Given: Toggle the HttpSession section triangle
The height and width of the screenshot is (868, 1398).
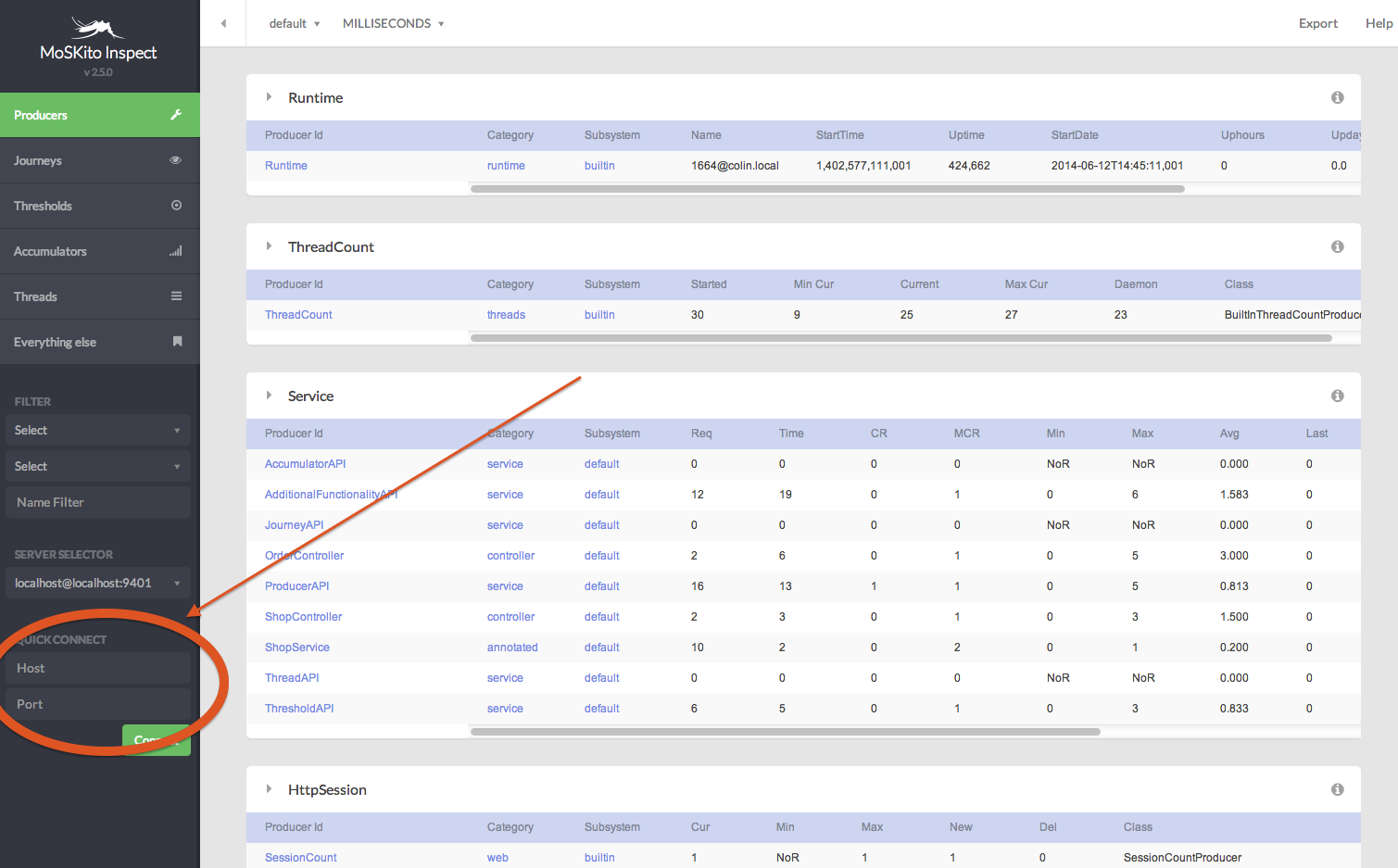Looking at the screenshot, I should point(269,789).
